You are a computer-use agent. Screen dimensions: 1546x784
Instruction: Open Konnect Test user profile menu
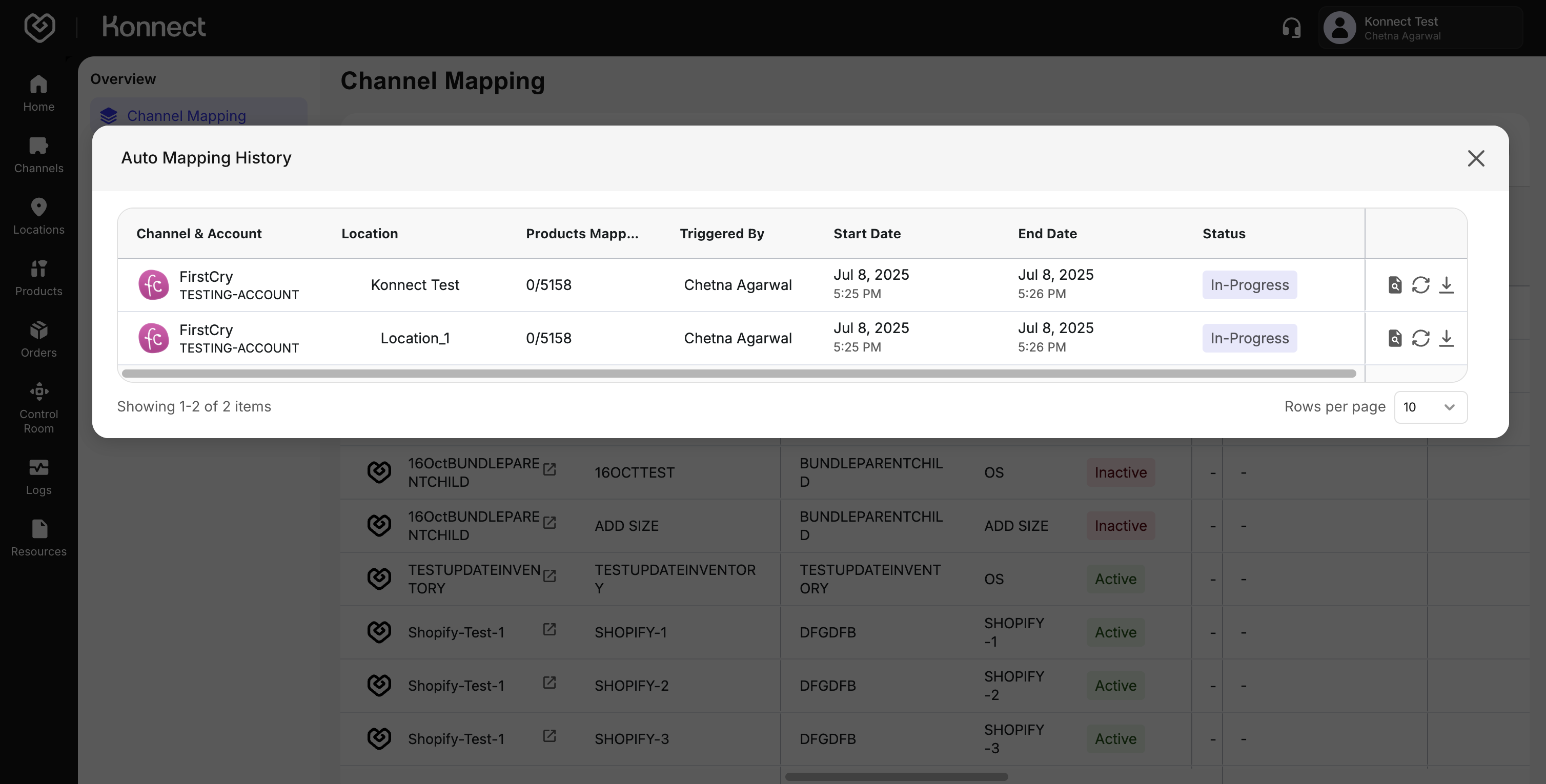(1420, 28)
